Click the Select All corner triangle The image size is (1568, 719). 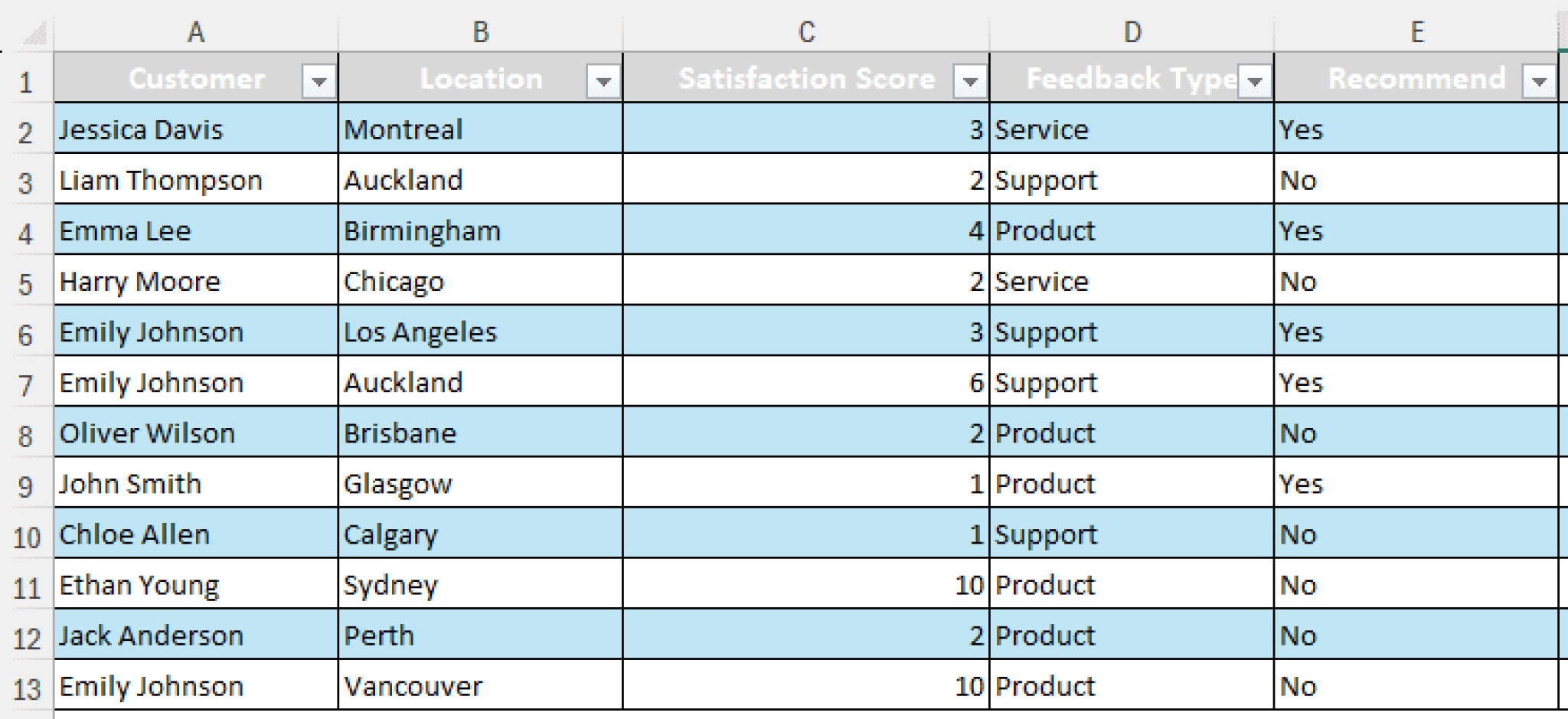34,33
